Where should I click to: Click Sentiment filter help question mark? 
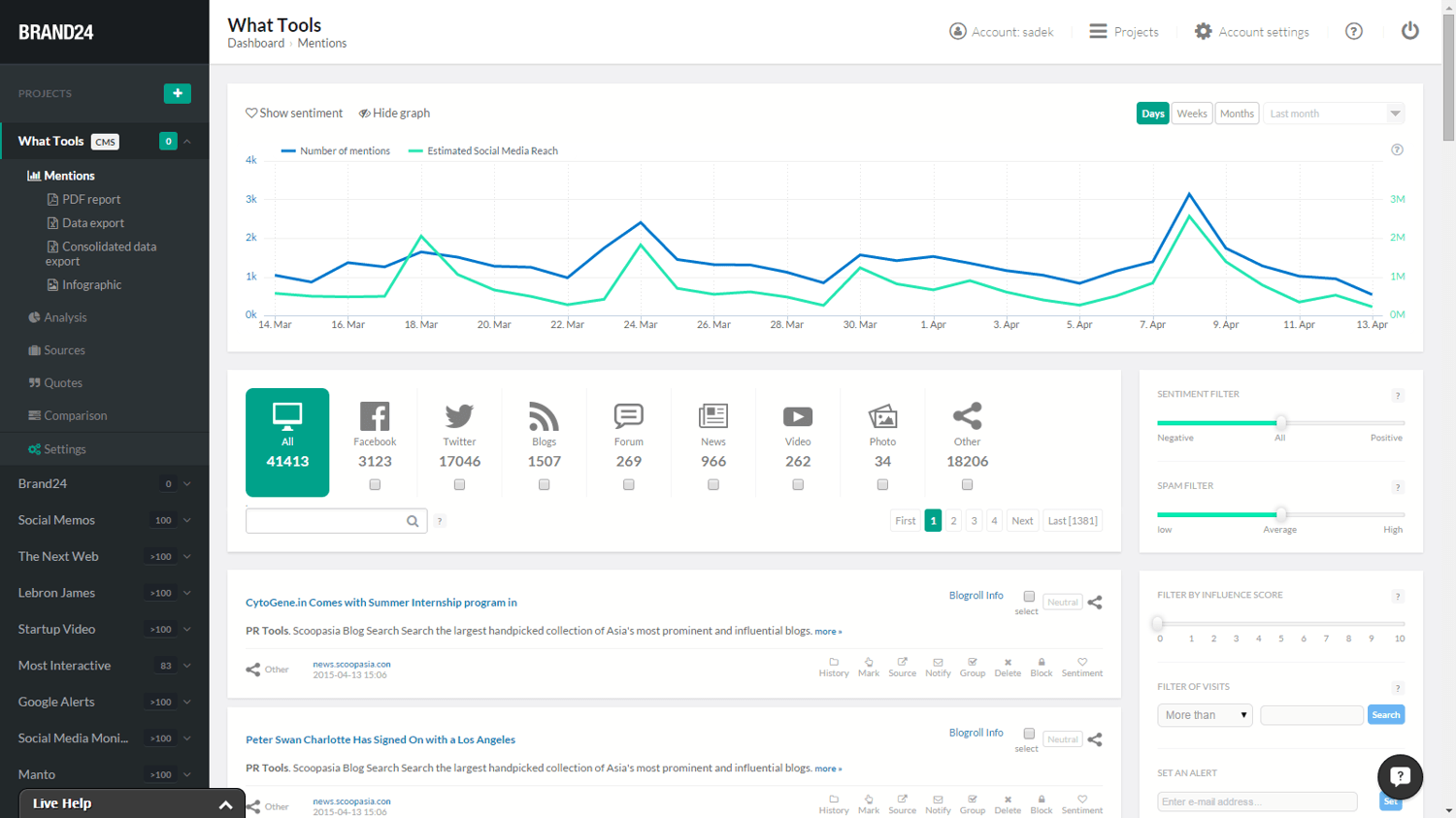point(1398,395)
